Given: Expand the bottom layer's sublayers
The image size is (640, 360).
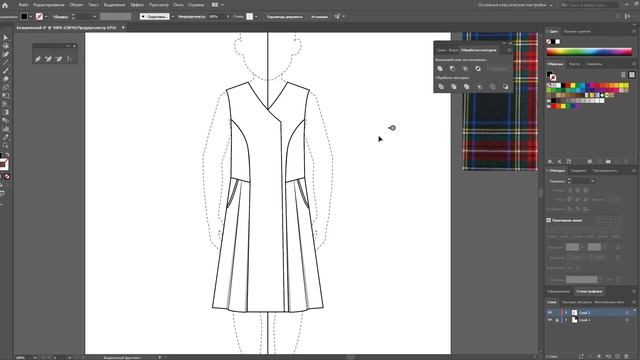Looking at the screenshot, I should tap(566, 320).
